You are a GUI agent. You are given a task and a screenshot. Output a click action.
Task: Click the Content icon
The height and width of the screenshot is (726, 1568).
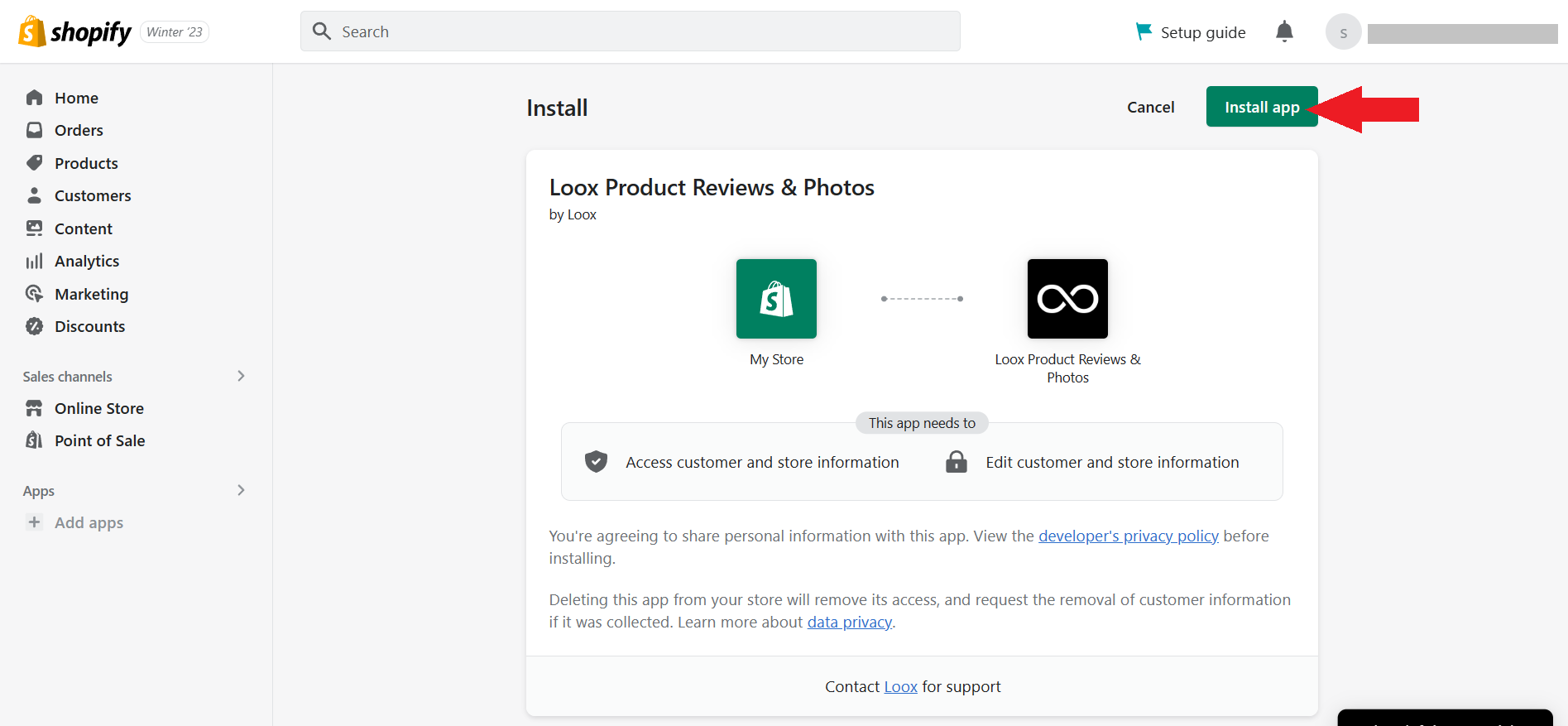click(34, 228)
